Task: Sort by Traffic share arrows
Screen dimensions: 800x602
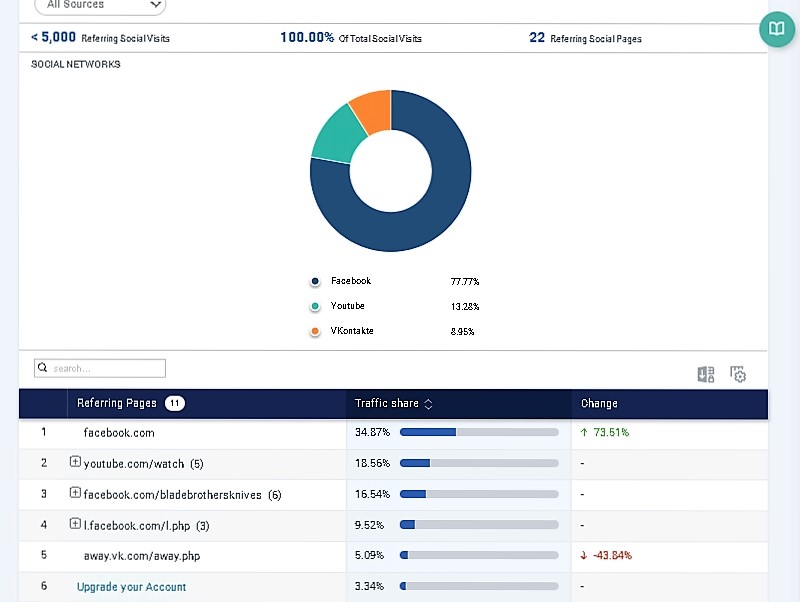Action: coord(429,404)
